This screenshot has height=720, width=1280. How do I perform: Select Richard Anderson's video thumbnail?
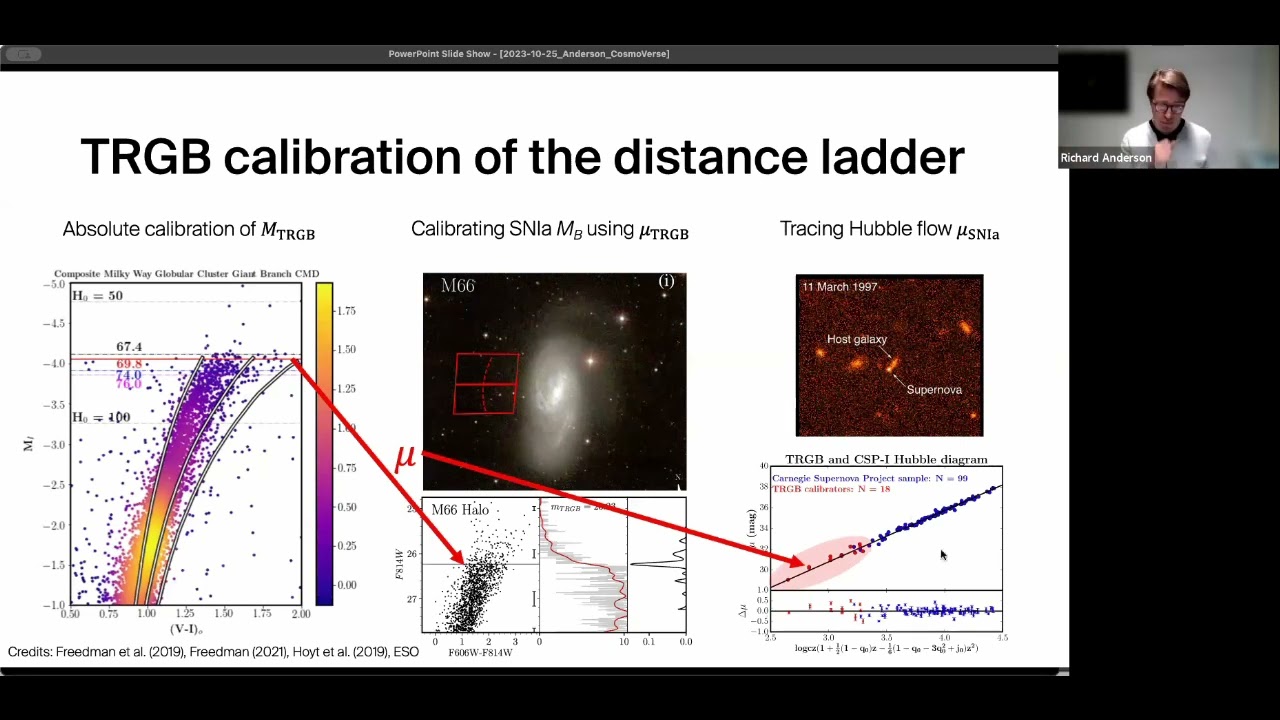coord(1169,107)
